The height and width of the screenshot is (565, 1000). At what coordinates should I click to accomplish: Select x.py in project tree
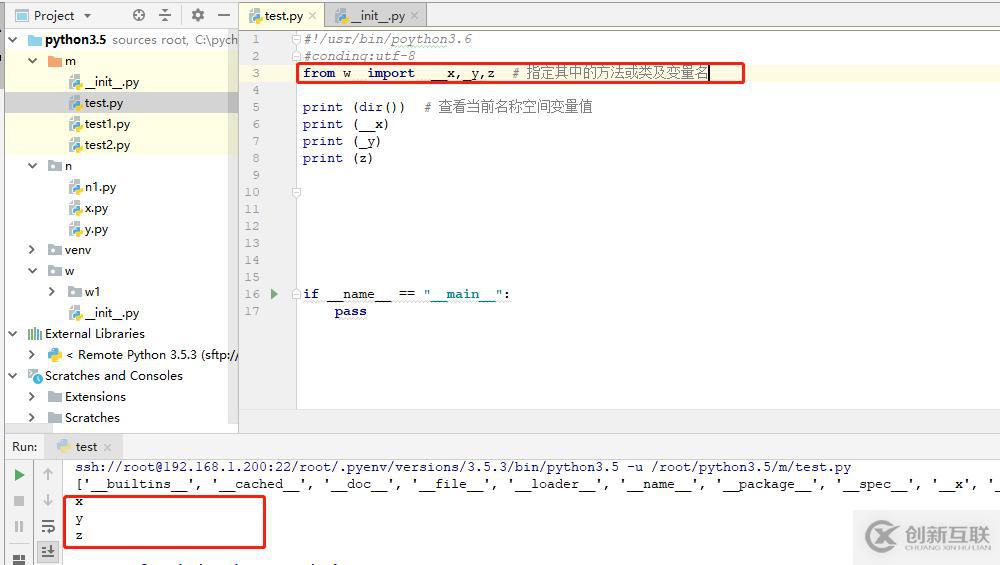(88, 208)
